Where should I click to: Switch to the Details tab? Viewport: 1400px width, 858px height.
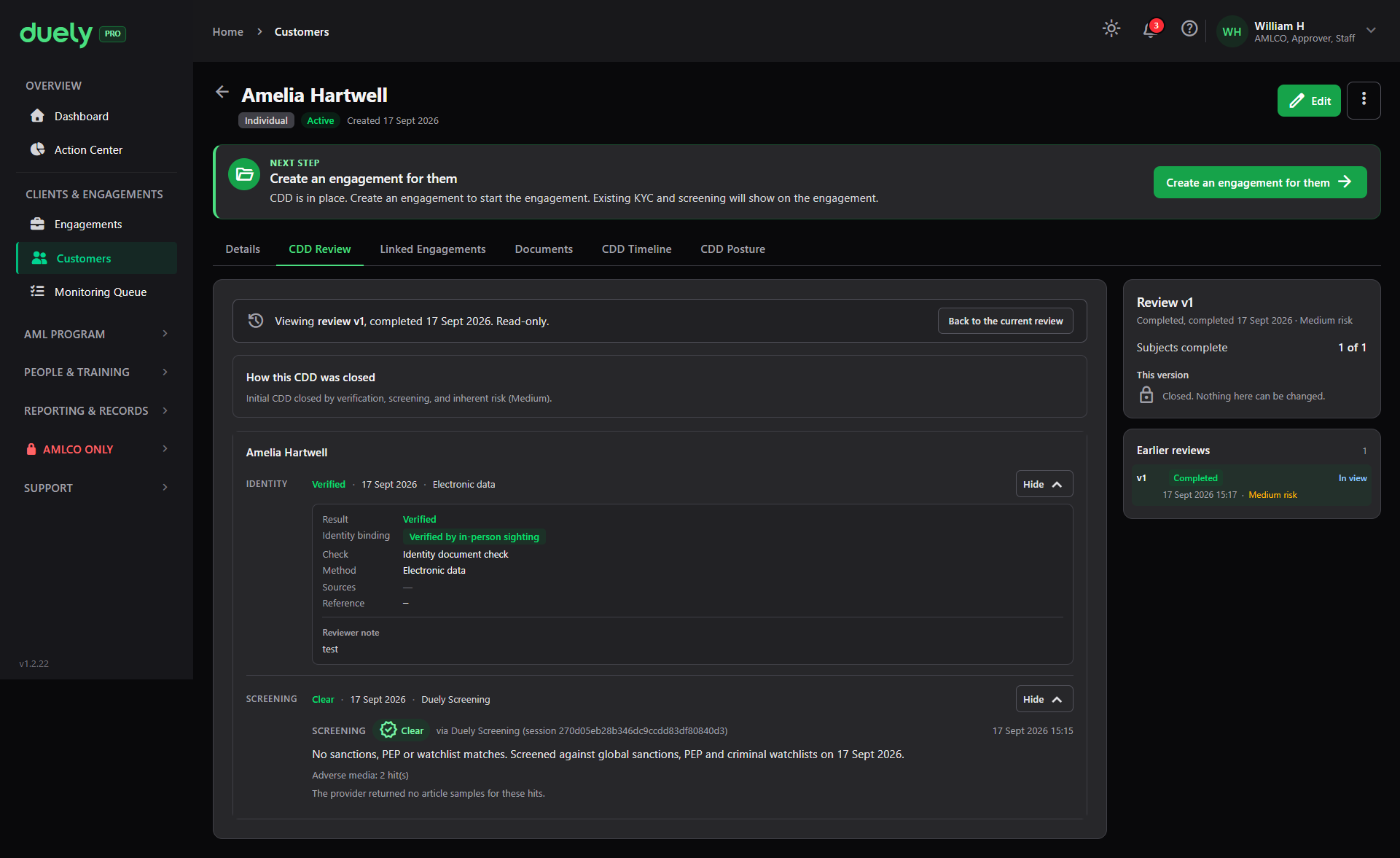[x=243, y=249]
